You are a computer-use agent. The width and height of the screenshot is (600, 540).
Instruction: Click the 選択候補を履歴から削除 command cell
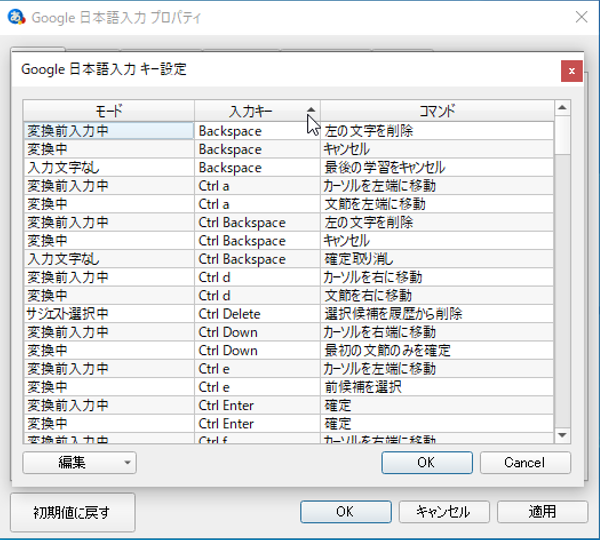[x=436, y=314]
